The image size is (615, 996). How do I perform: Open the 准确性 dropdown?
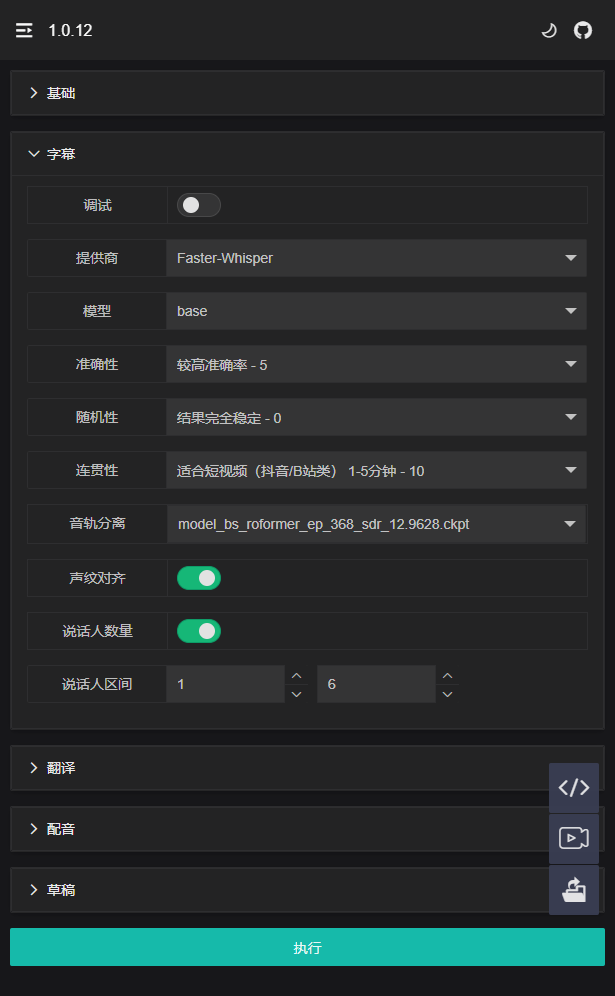click(x=376, y=364)
